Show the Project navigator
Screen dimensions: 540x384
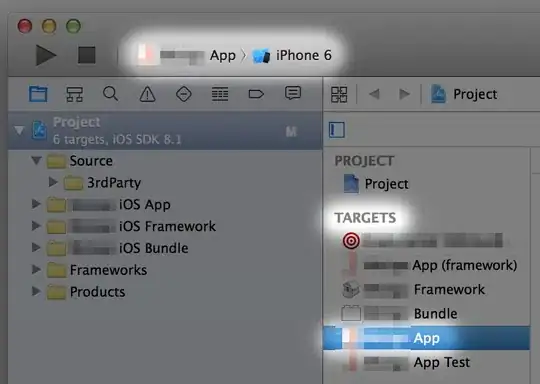click(38, 94)
